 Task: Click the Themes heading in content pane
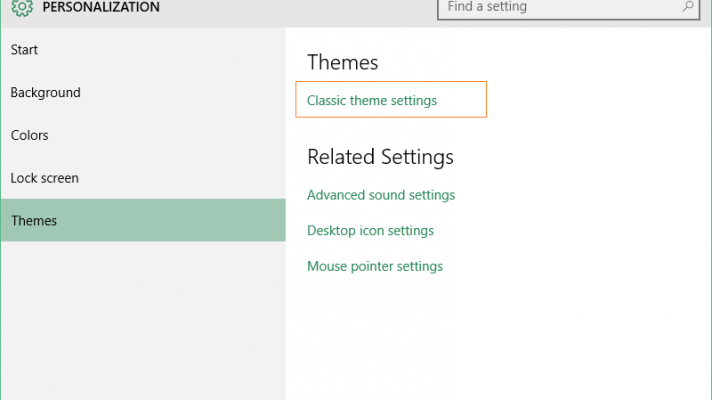[342, 62]
